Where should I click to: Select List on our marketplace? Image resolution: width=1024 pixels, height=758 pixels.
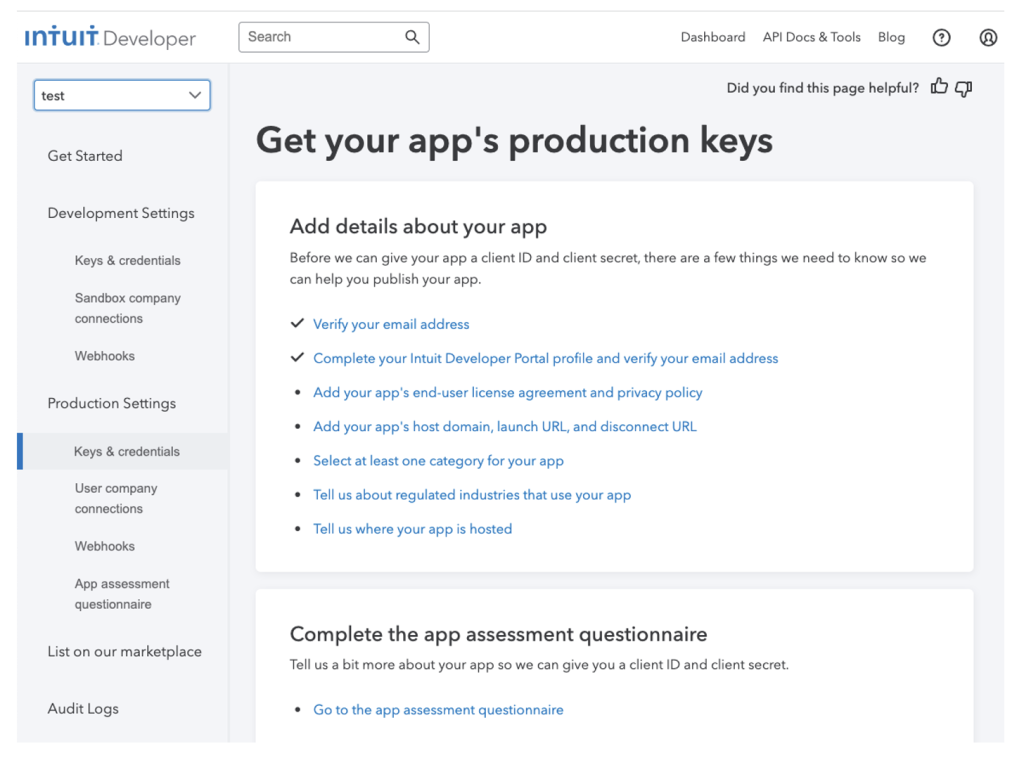coord(125,652)
